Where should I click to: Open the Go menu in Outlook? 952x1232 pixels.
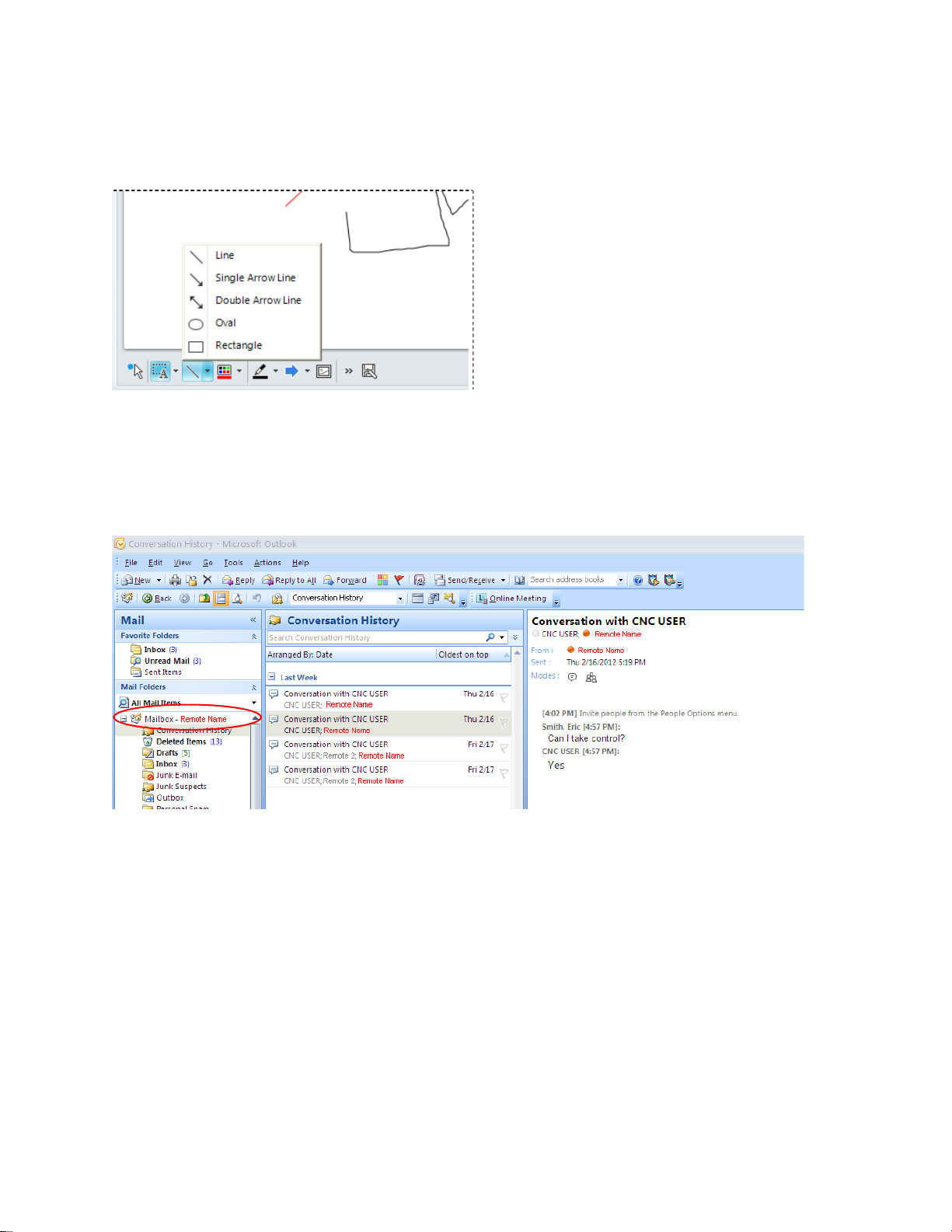tap(207, 563)
